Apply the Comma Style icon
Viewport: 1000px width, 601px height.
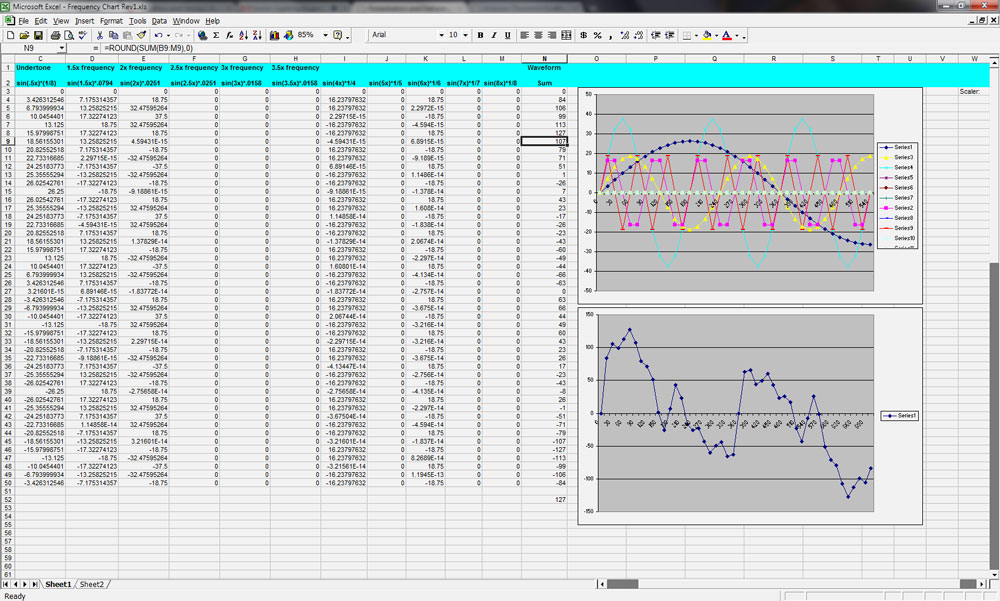(611, 35)
